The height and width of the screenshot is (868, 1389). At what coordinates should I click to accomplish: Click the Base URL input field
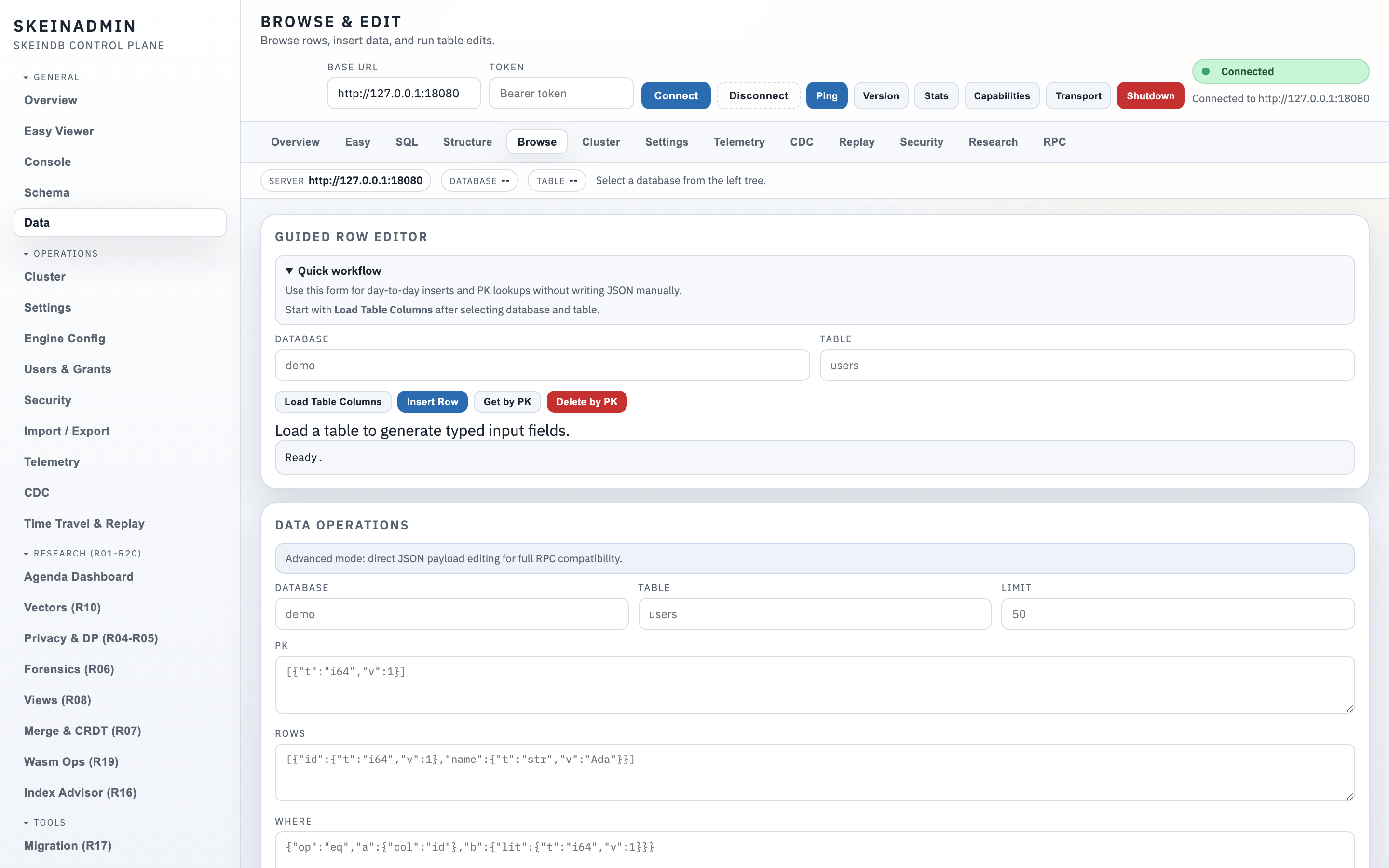pyautogui.click(x=404, y=94)
